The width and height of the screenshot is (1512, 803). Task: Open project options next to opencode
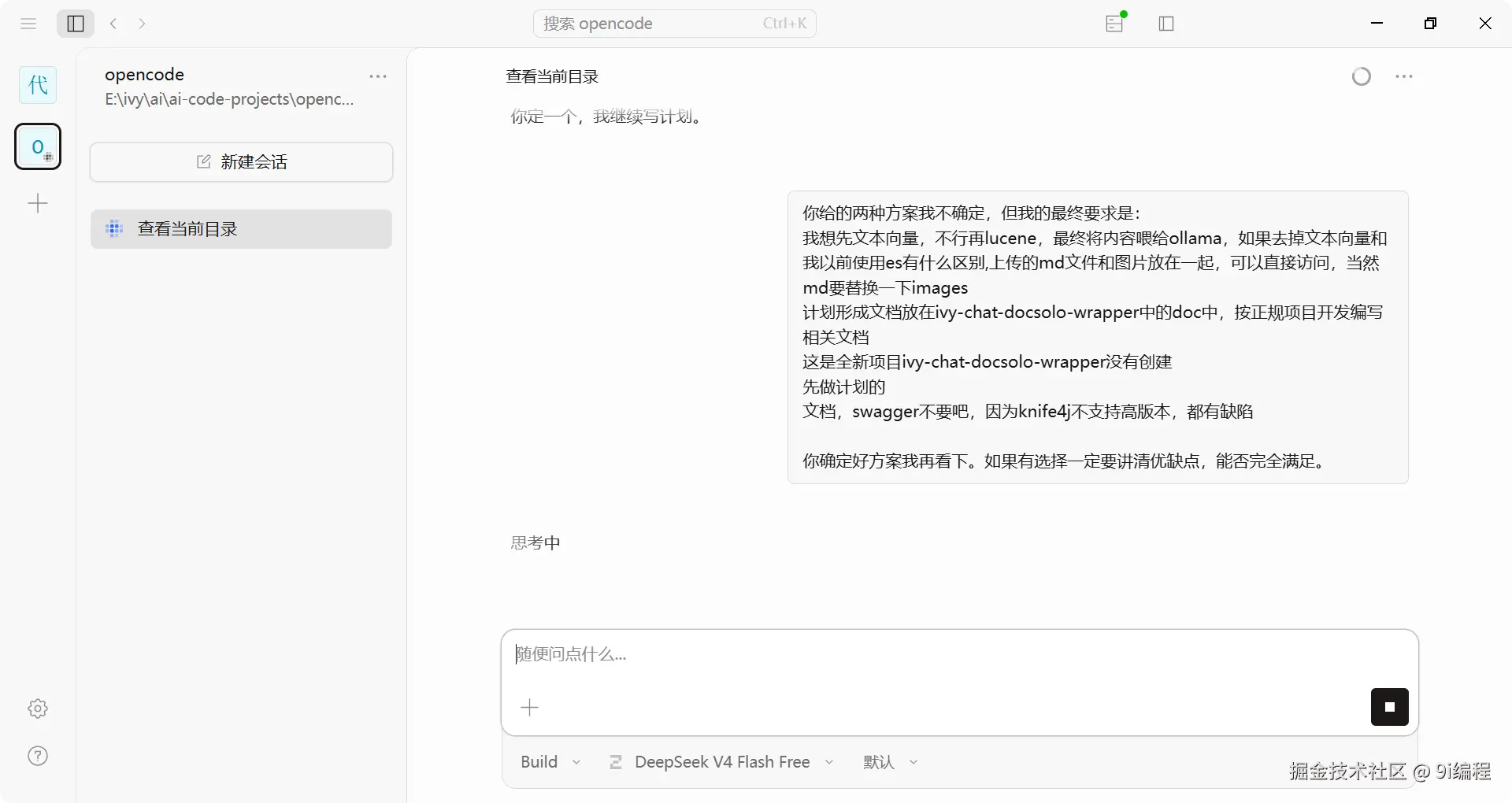[378, 76]
